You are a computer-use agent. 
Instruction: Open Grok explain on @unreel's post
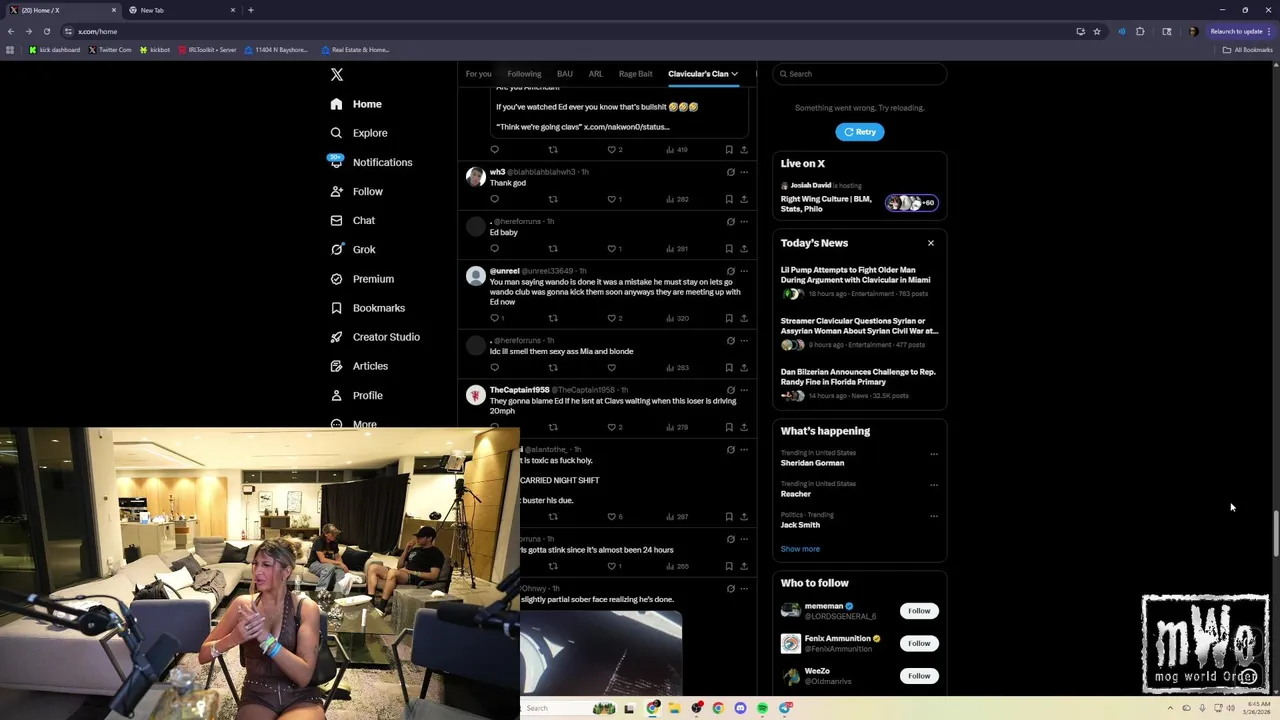pos(730,271)
